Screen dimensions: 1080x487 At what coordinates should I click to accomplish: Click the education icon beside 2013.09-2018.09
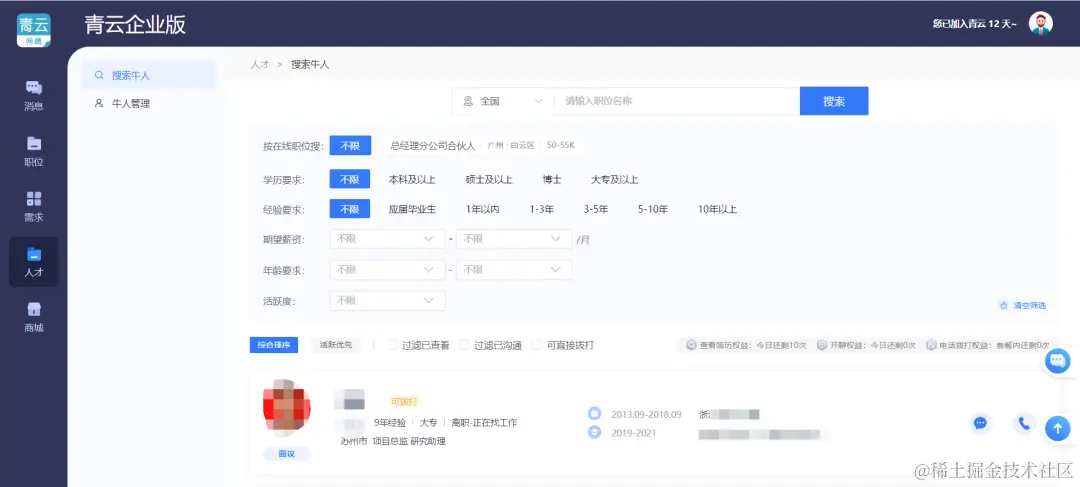click(594, 414)
